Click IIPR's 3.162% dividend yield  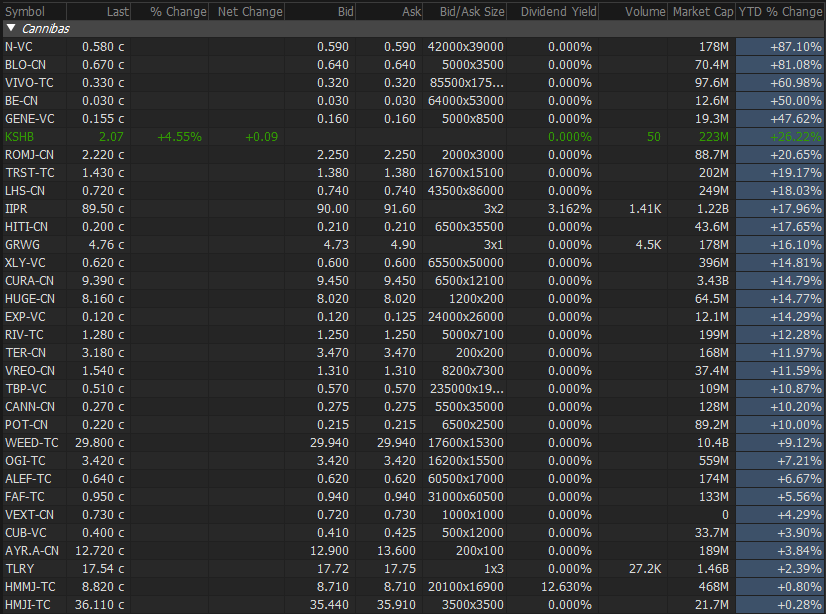click(x=569, y=209)
